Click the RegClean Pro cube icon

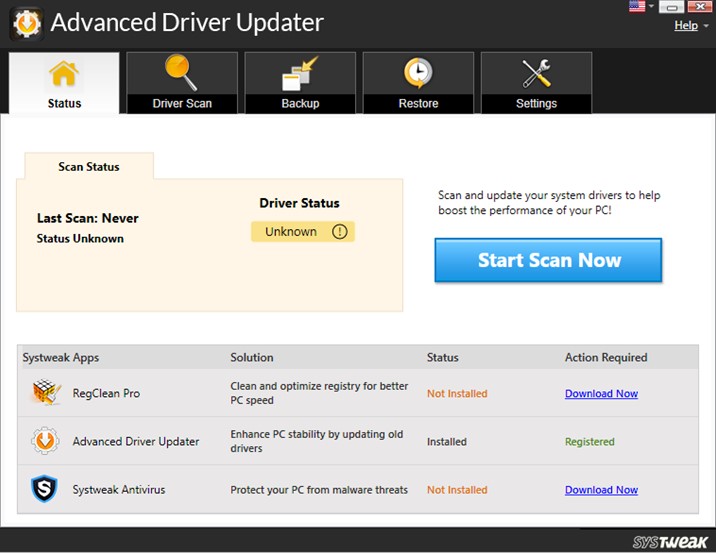click(46, 392)
